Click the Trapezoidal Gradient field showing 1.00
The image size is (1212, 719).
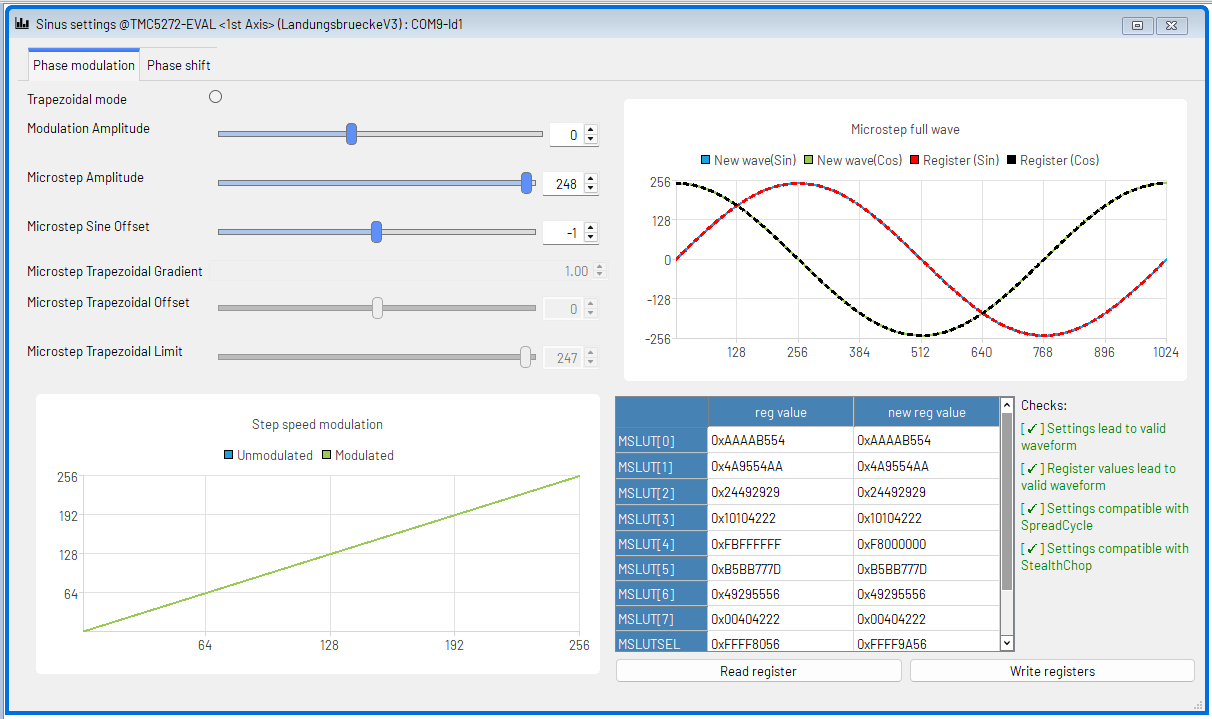coord(576,271)
